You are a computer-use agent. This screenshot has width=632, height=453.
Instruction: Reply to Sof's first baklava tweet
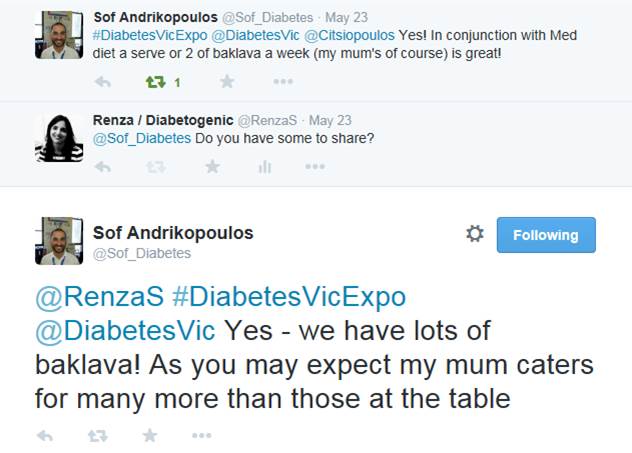102,82
